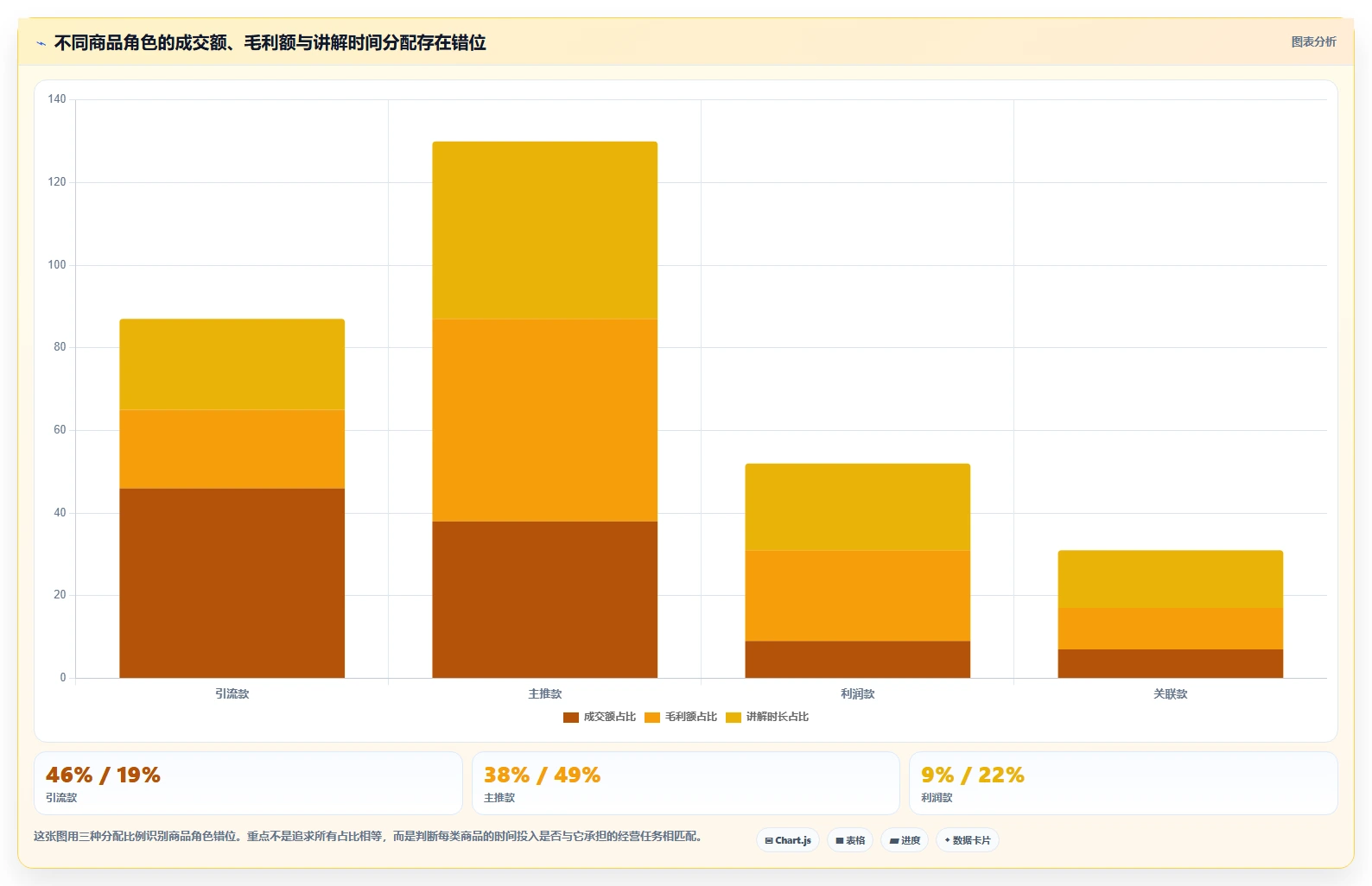Select the 表格 tag
The width and height of the screenshot is (1372, 886).
point(850,840)
